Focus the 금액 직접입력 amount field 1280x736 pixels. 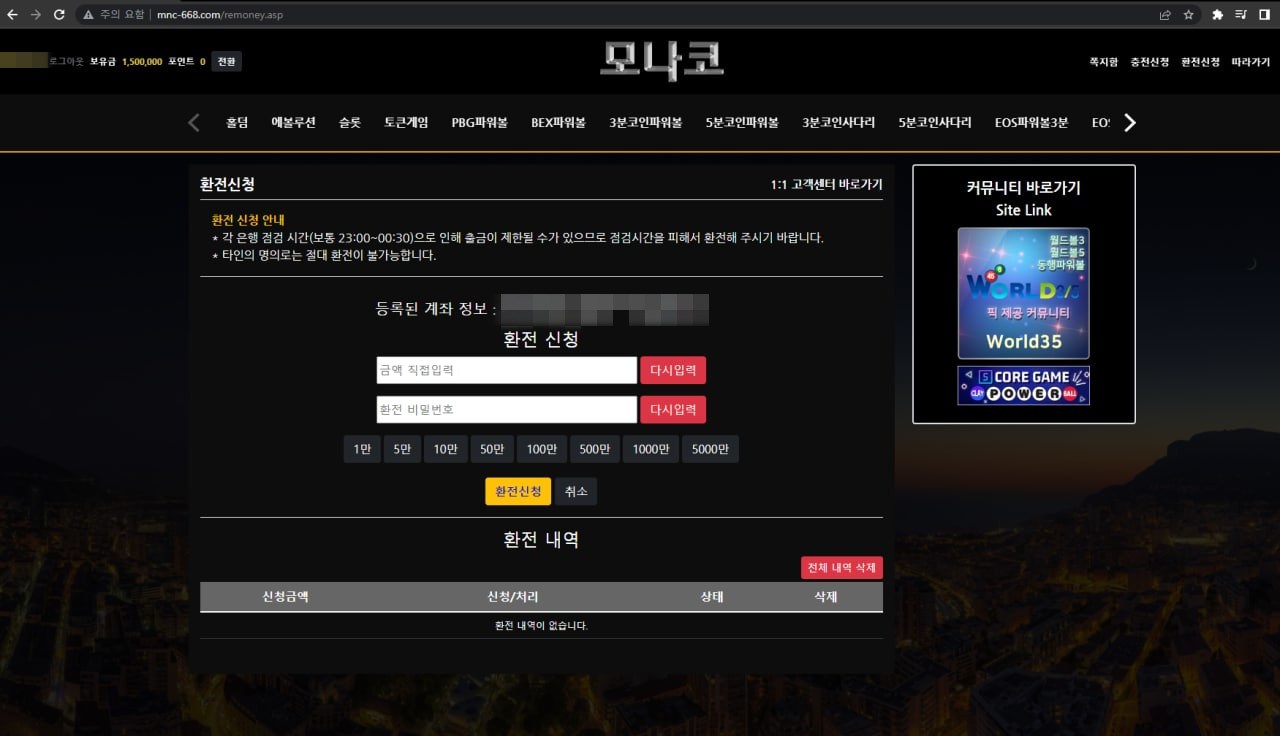pyautogui.click(x=507, y=370)
